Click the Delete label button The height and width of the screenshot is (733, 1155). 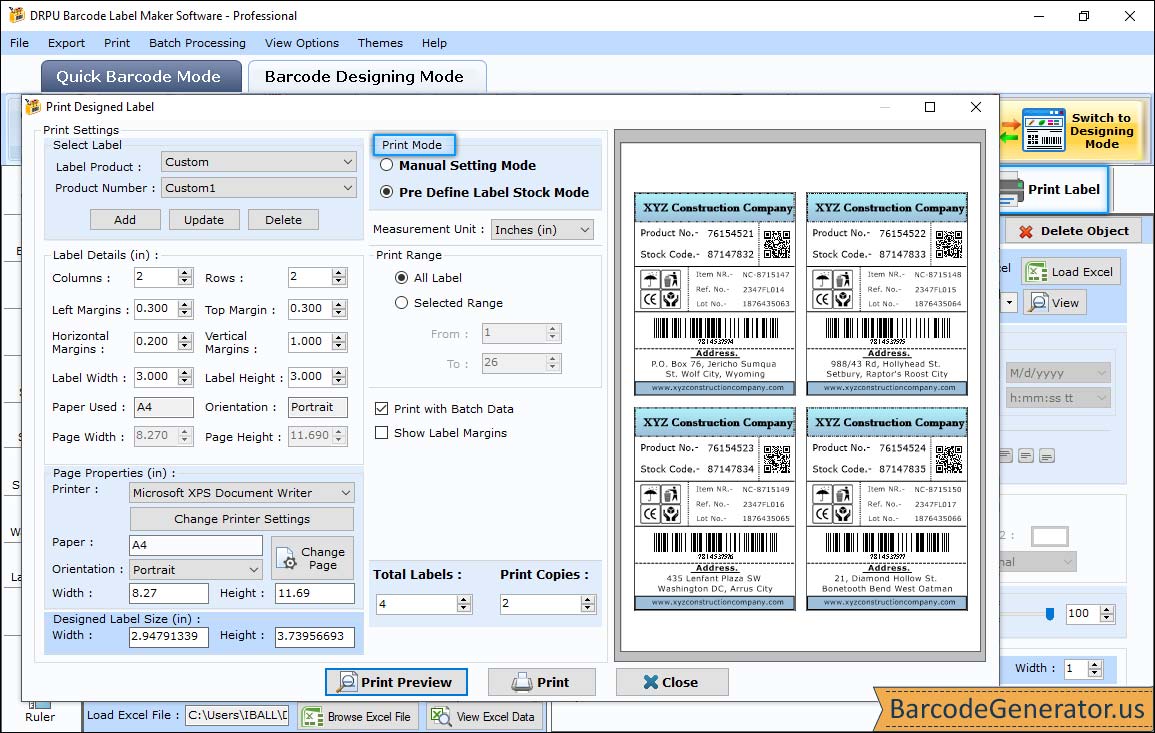(284, 220)
